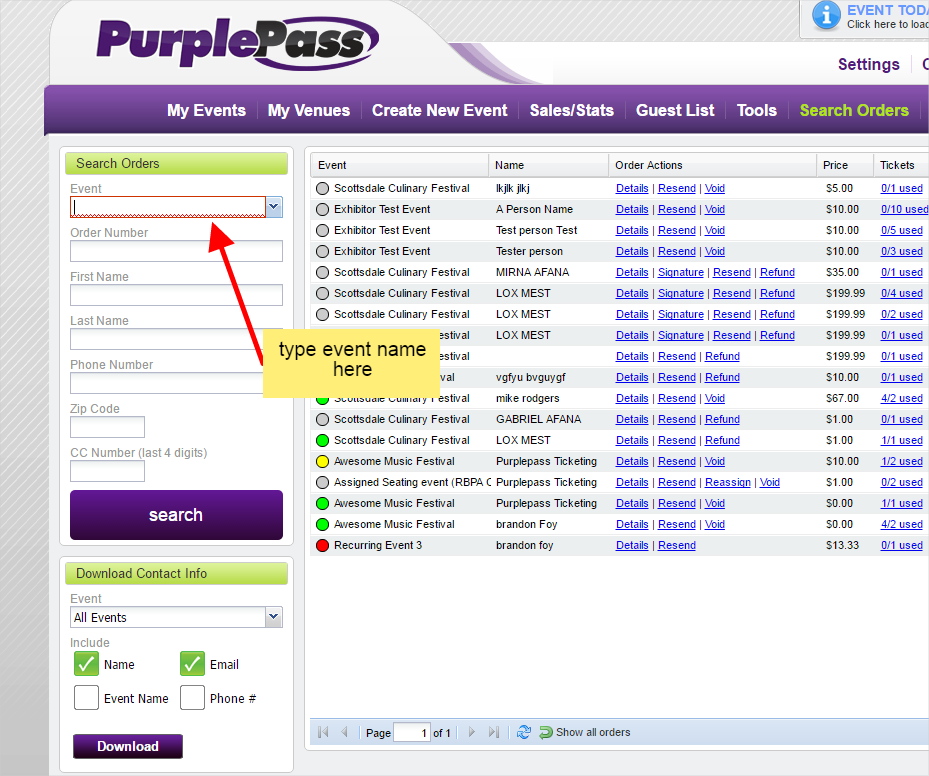Open 4/2 used link for mike rodgers
This screenshot has height=776, width=929.
point(902,399)
